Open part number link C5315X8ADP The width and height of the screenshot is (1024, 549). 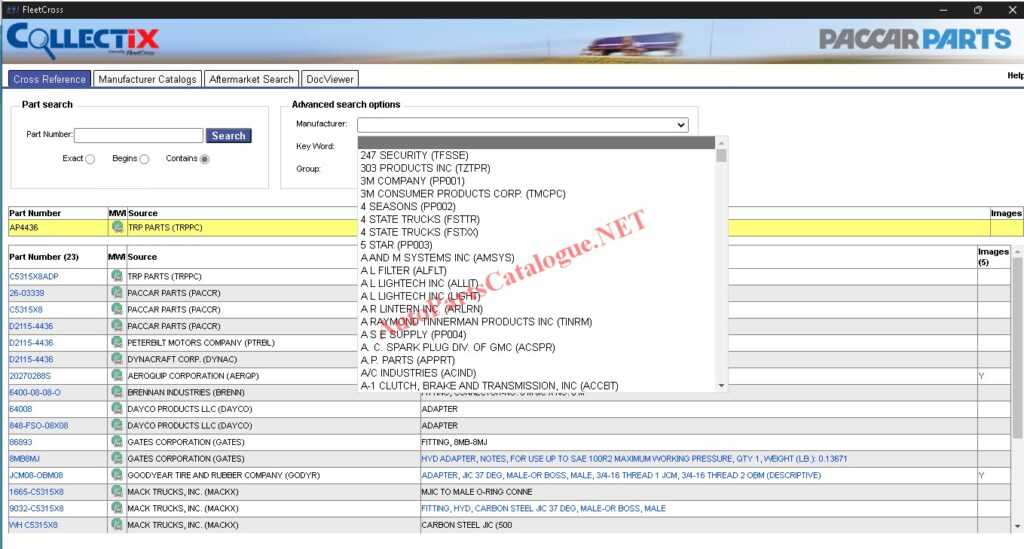click(34, 276)
